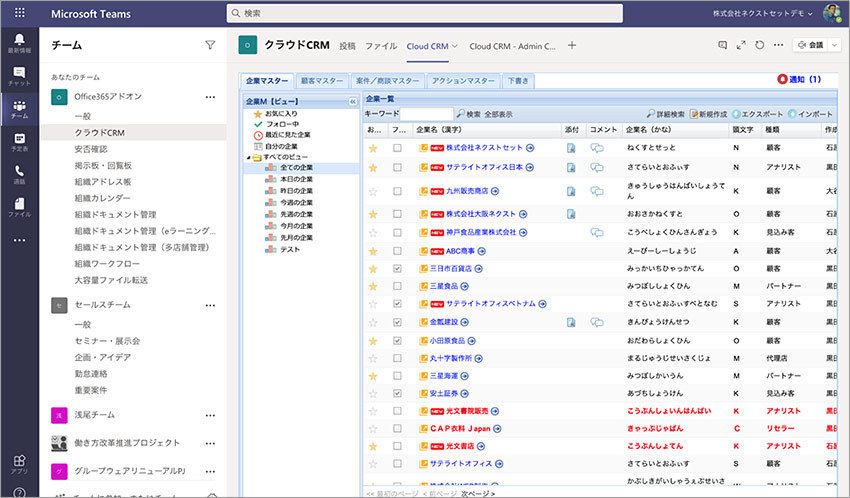Switch to the 顧客マスター tab
This screenshot has width=850, height=498.
pos(322,81)
